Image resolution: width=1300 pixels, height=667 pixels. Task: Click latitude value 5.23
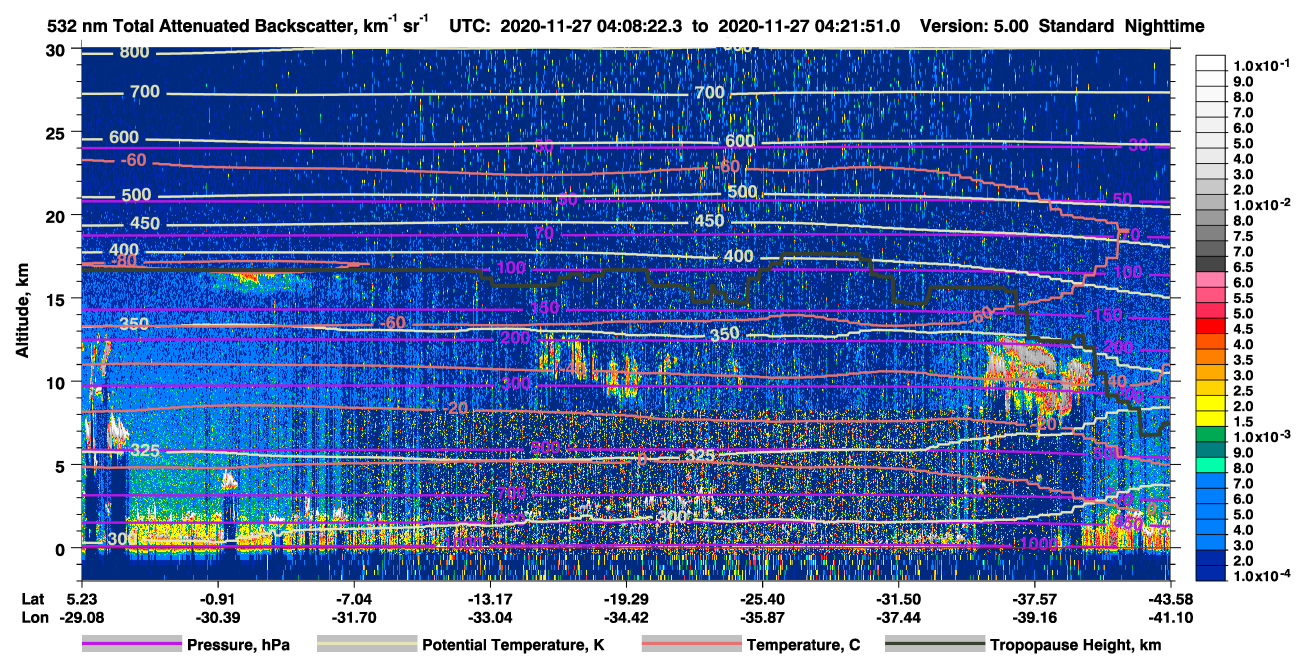point(81,599)
